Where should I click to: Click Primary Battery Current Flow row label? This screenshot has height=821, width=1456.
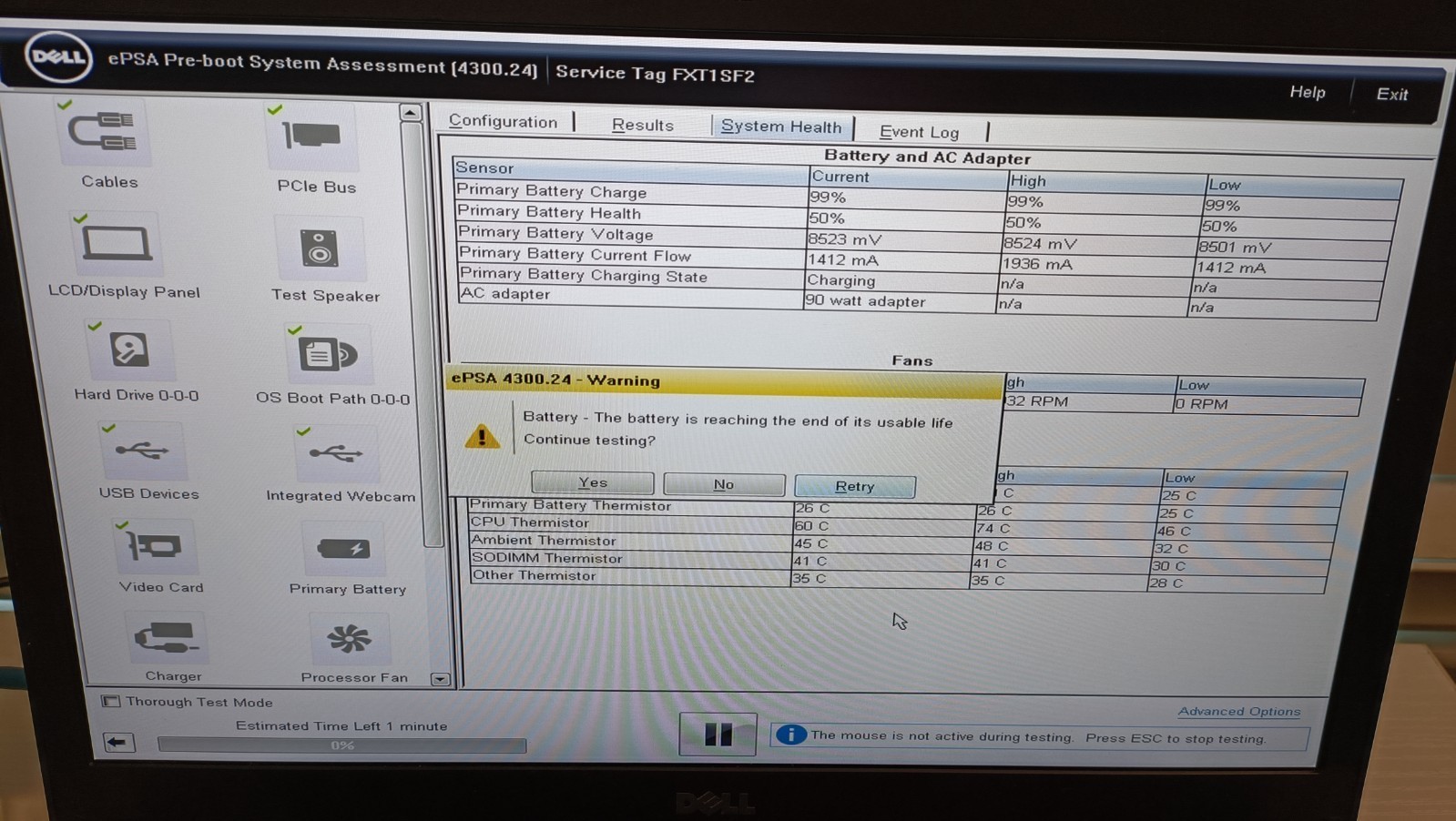(575, 254)
